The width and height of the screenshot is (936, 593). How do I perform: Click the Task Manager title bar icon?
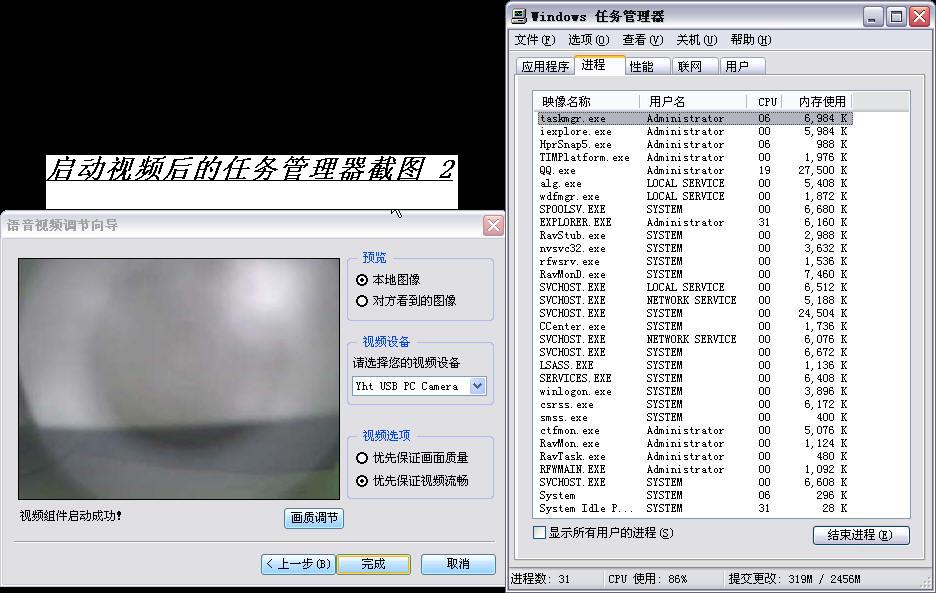click(x=519, y=16)
